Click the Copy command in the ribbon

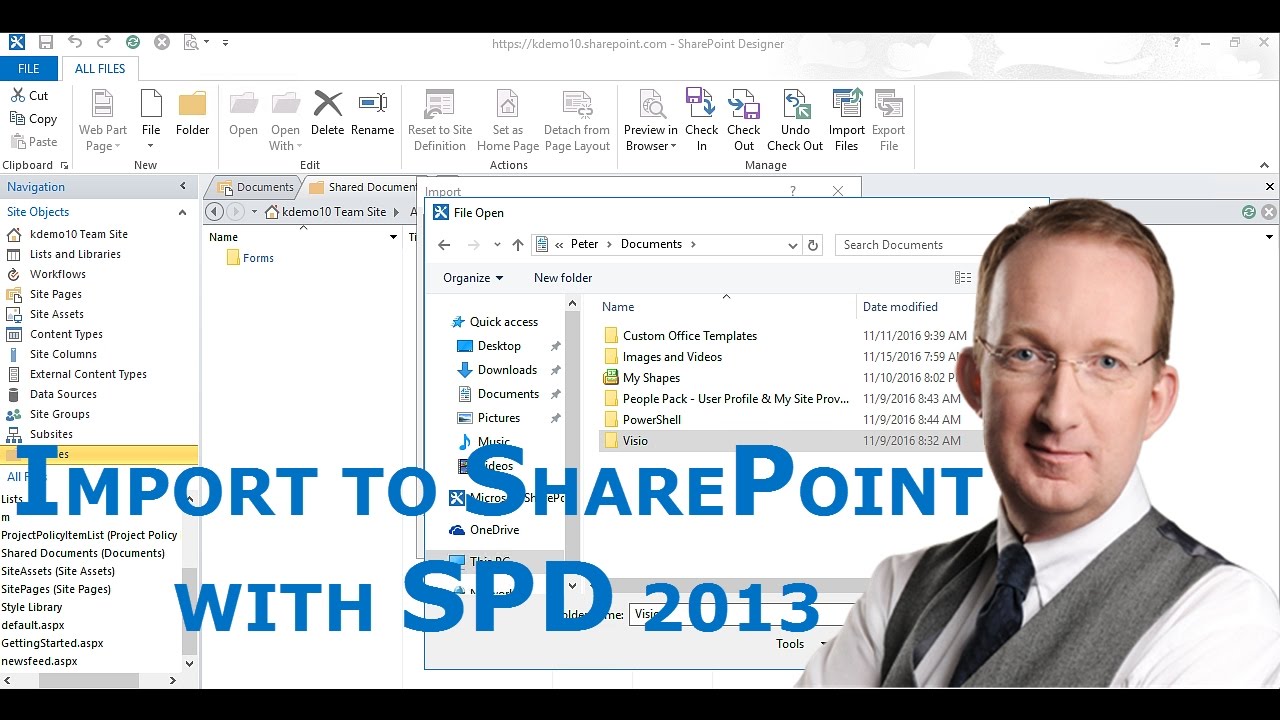33,119
